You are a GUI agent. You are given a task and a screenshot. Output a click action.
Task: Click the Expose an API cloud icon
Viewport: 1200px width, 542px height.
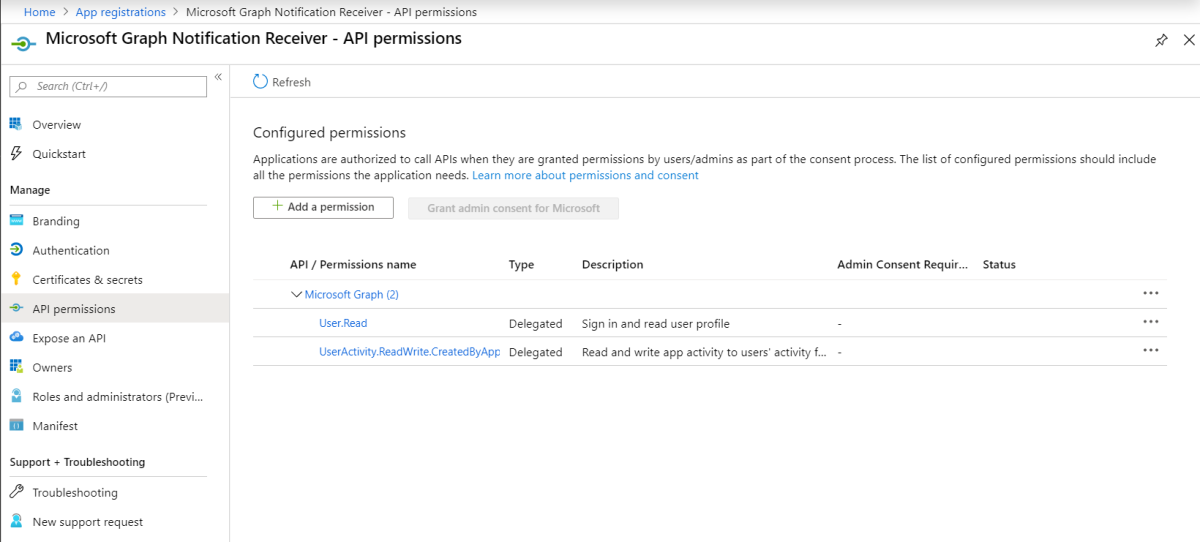click(16, 338)
